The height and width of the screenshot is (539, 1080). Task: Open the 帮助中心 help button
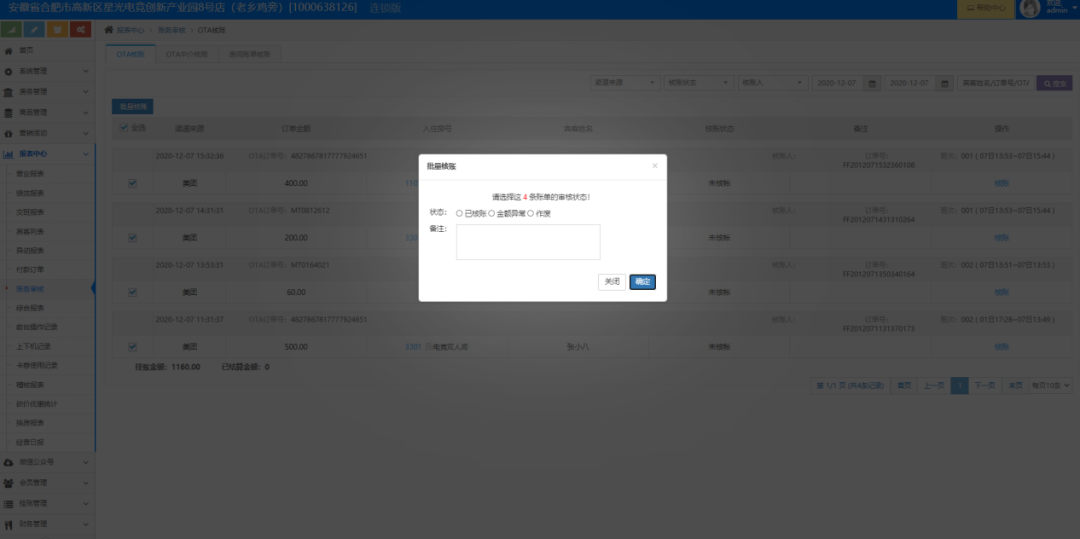[986, 8]
